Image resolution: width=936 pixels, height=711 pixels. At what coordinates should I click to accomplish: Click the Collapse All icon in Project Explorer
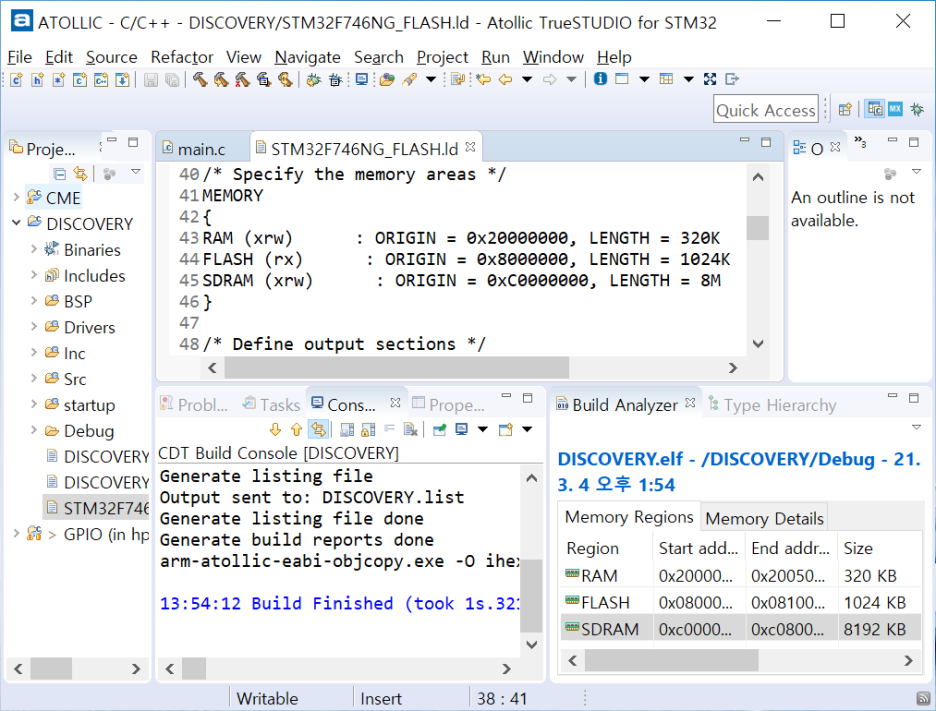point(59,174)
